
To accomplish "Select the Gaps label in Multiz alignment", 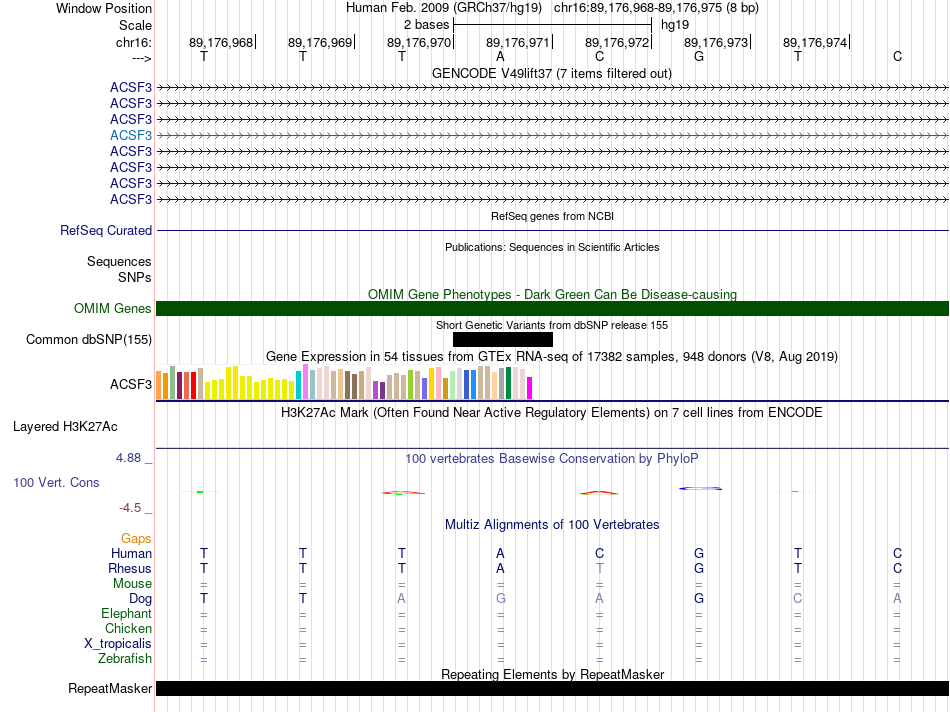I will click(x=136, y=538).
